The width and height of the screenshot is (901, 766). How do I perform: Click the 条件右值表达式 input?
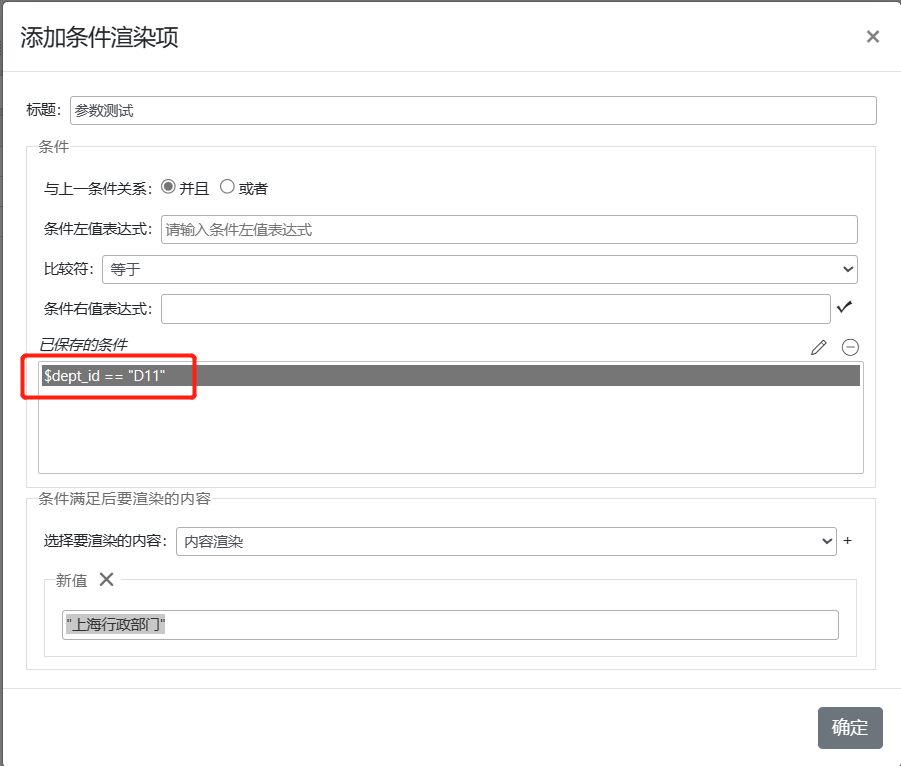495,309
